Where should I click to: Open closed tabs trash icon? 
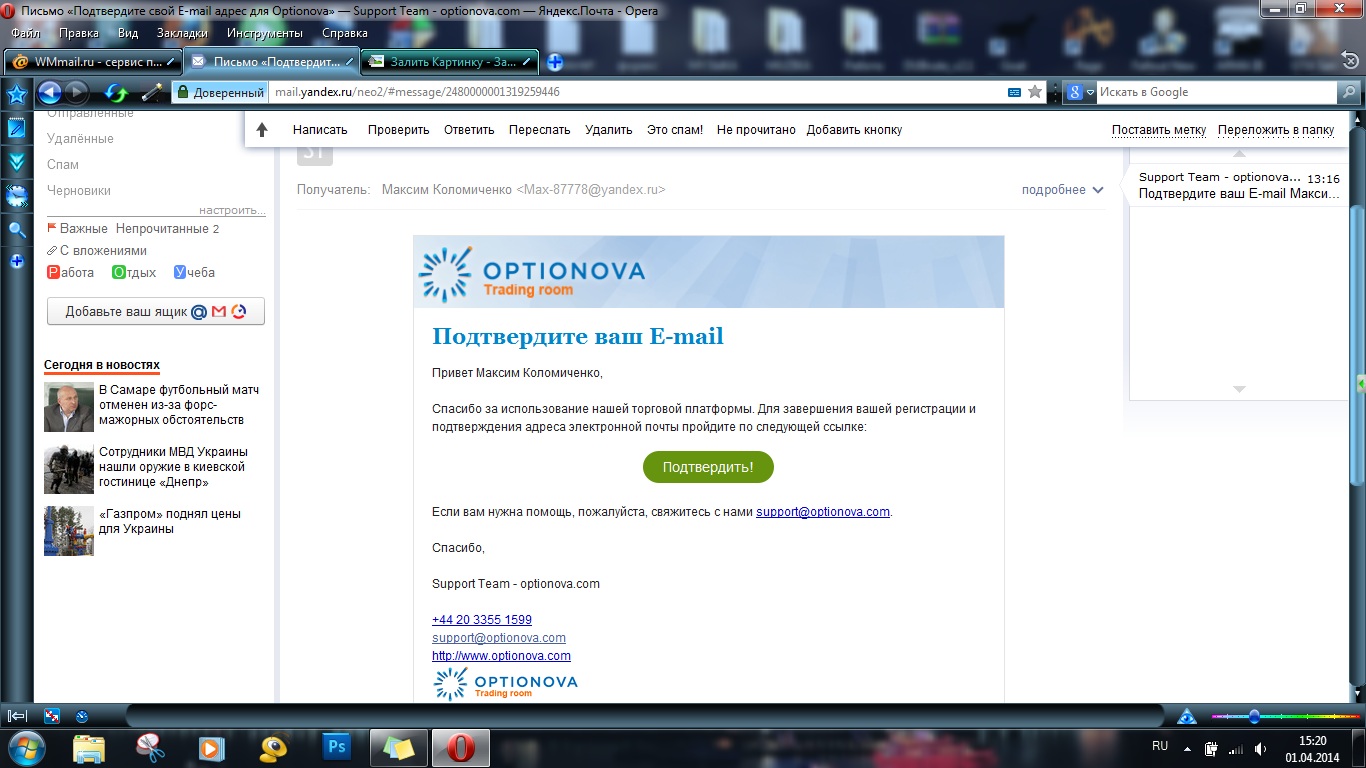(x=1350, y=61)
